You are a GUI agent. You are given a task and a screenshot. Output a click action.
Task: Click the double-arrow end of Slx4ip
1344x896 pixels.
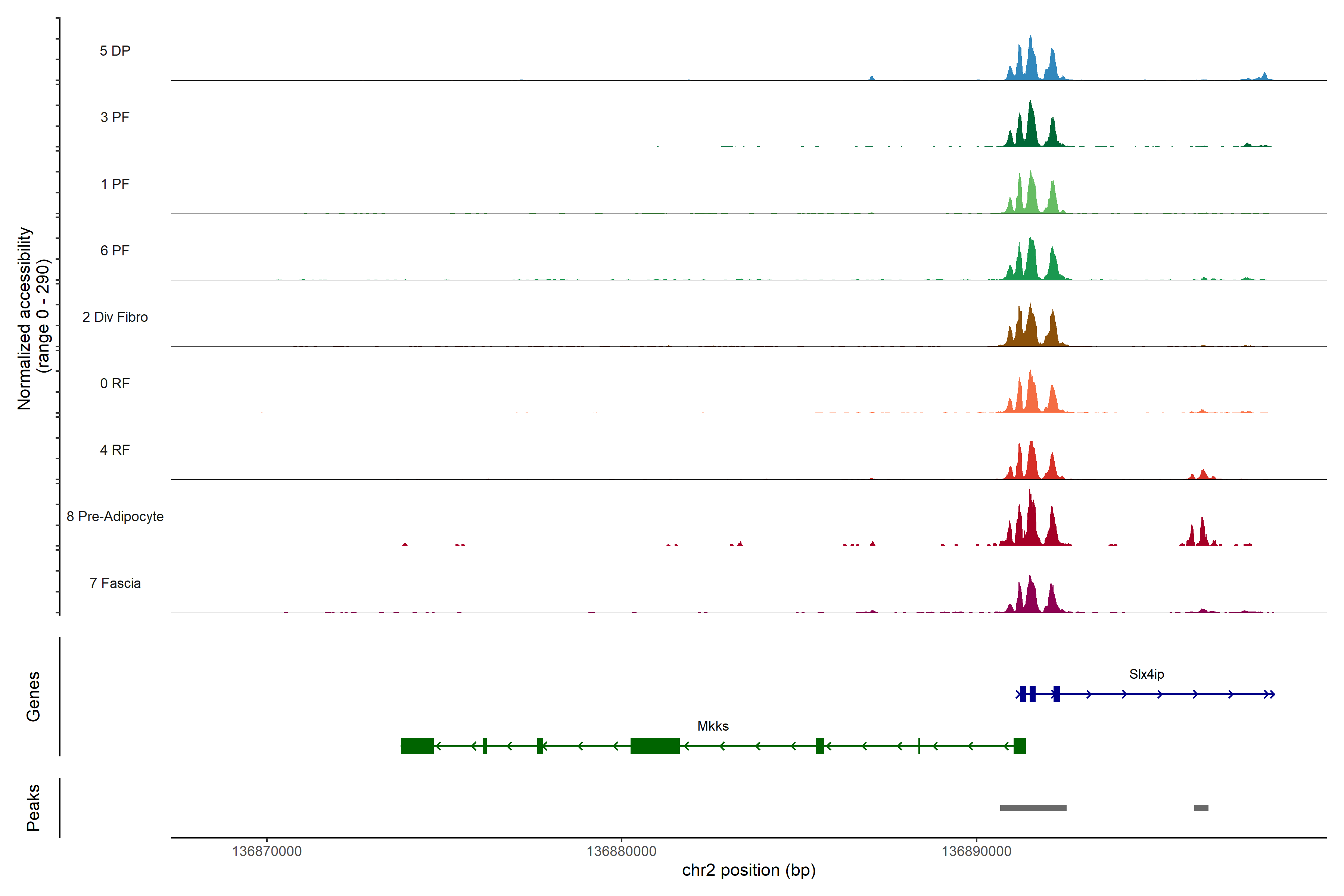point(1269,694)
